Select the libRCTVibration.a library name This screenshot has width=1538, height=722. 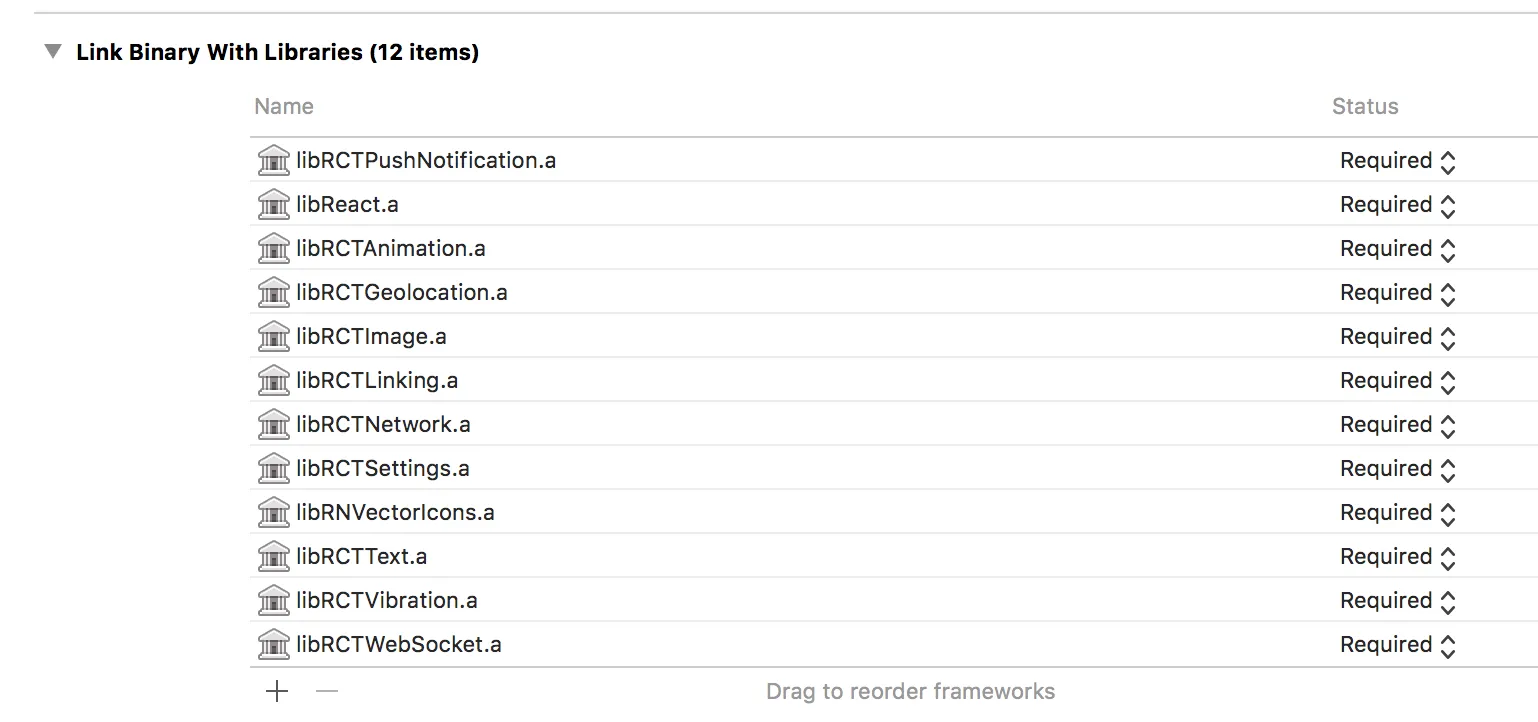coord(387,601)
